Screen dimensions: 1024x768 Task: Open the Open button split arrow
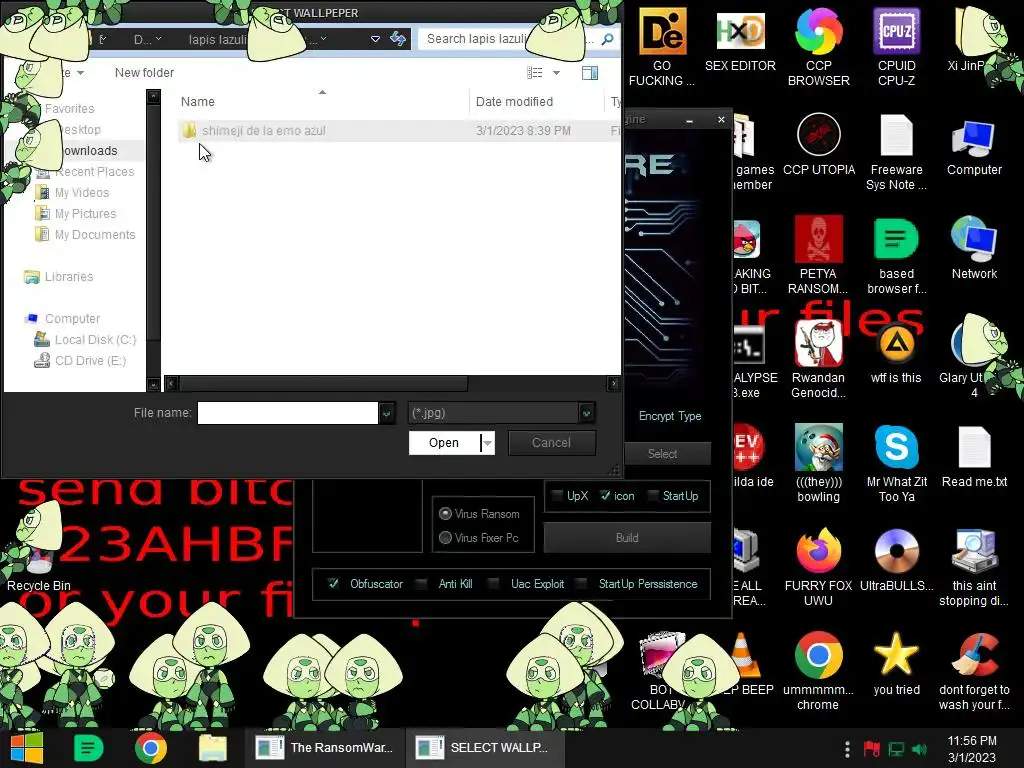click(x=487, y=443)
